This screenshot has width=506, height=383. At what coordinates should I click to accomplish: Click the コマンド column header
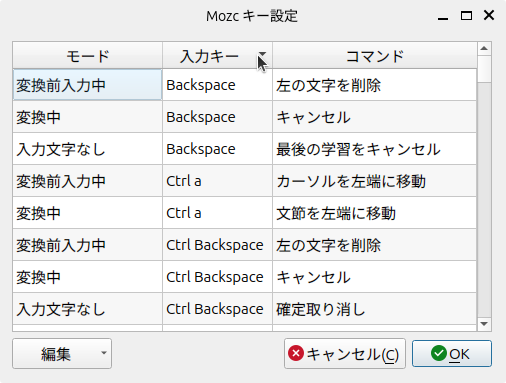375,56
